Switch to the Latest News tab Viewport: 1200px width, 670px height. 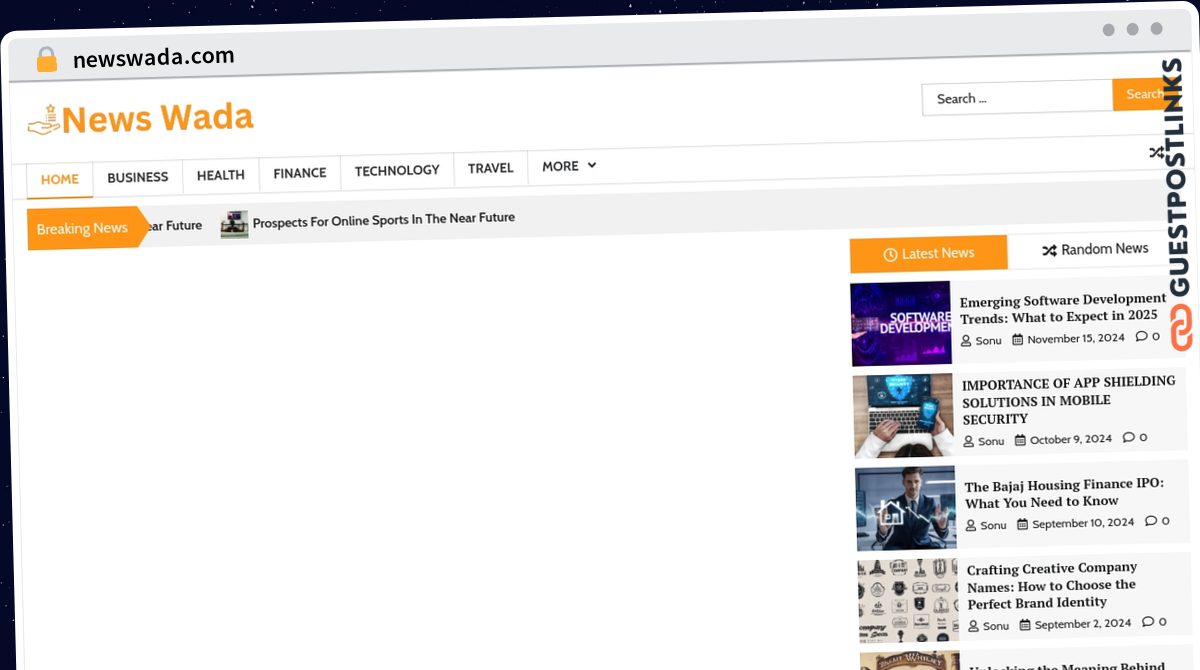click(929, 254)
